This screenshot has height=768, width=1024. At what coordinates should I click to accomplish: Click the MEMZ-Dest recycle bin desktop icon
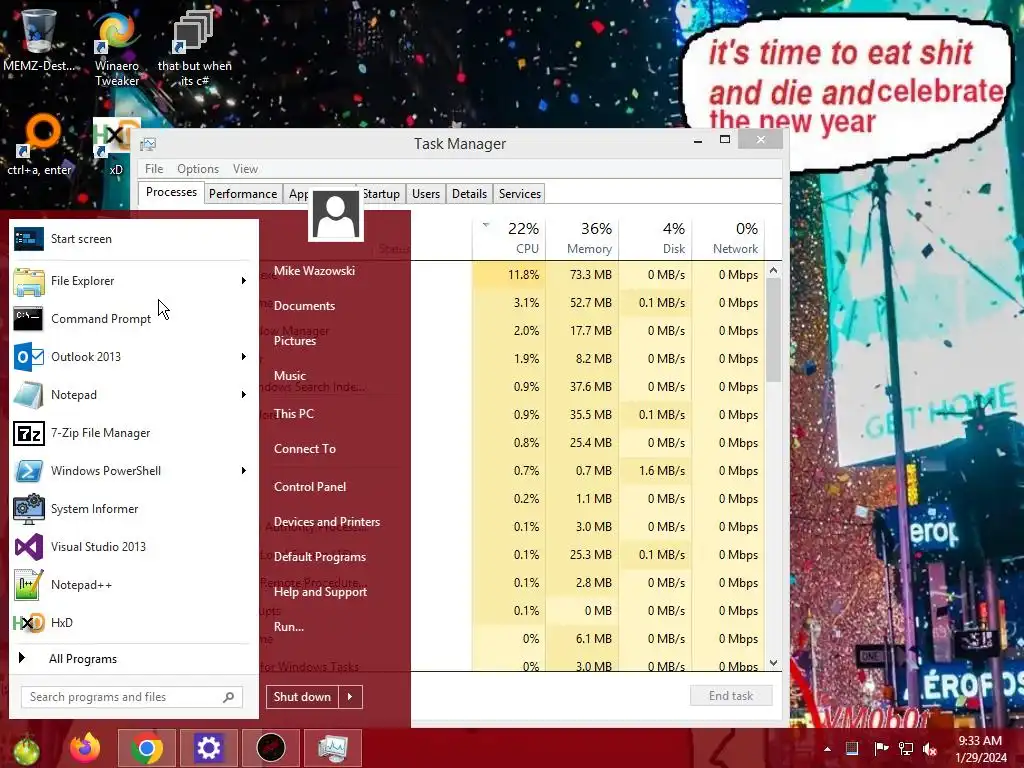tap(39, 40)
